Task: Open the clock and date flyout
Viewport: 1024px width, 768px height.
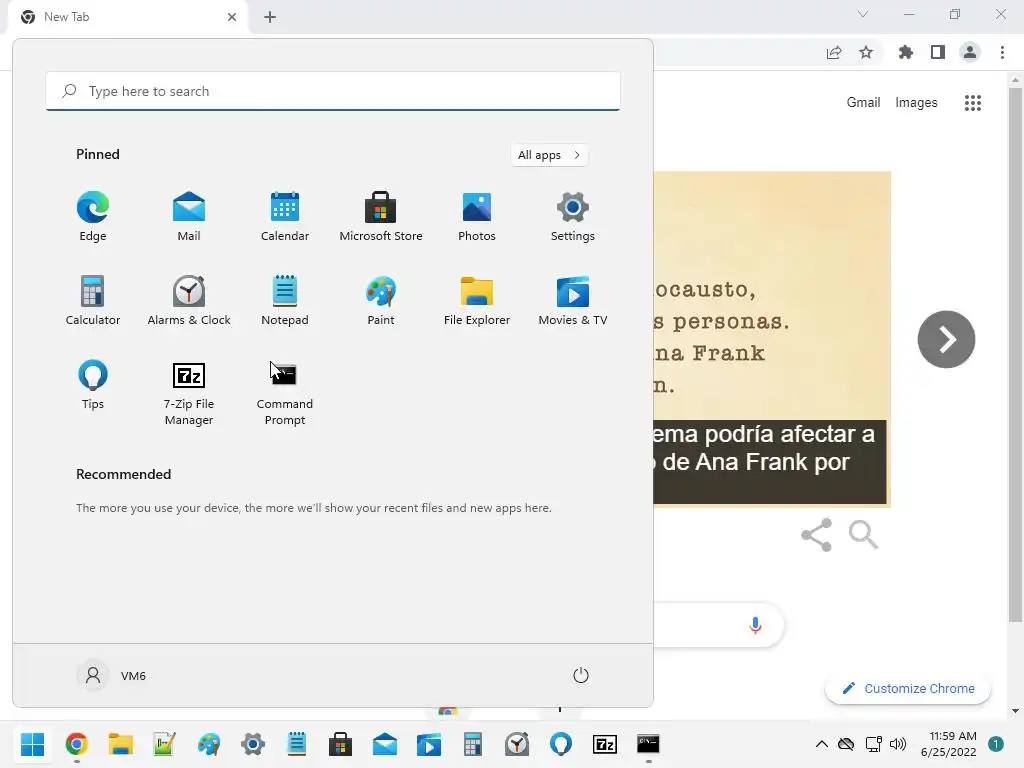Action: pos(948,744)
